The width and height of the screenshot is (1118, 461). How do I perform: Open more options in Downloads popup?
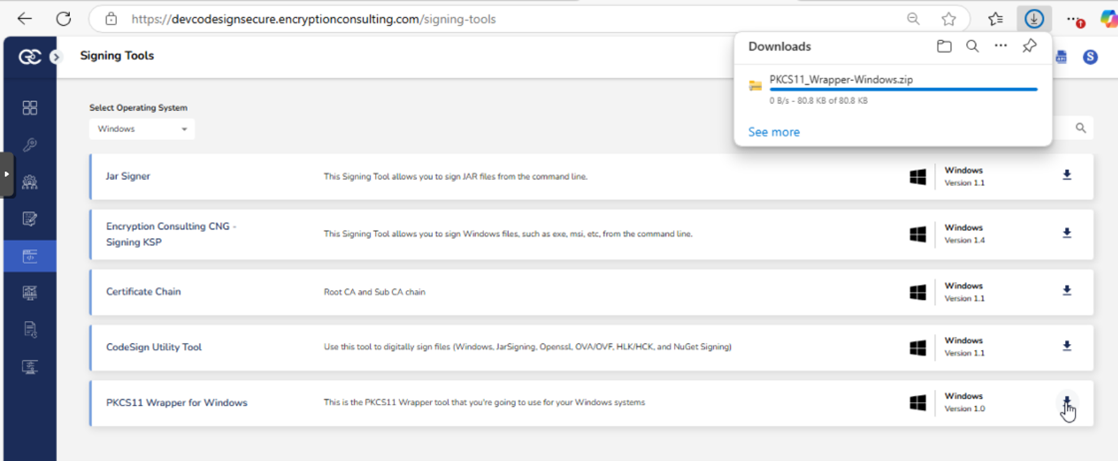[x=1000, y=47]
